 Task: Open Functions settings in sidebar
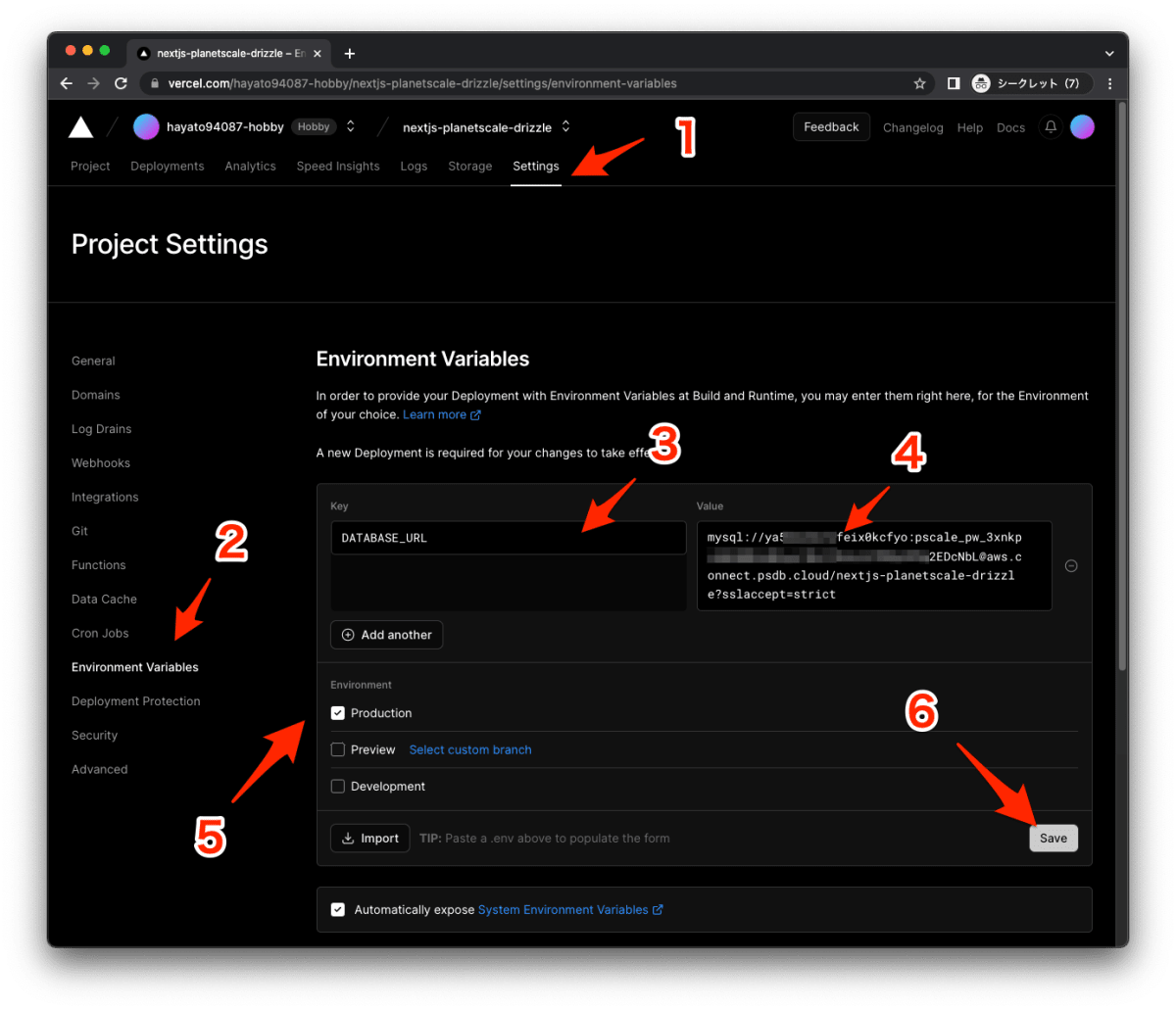click(99, 565)
